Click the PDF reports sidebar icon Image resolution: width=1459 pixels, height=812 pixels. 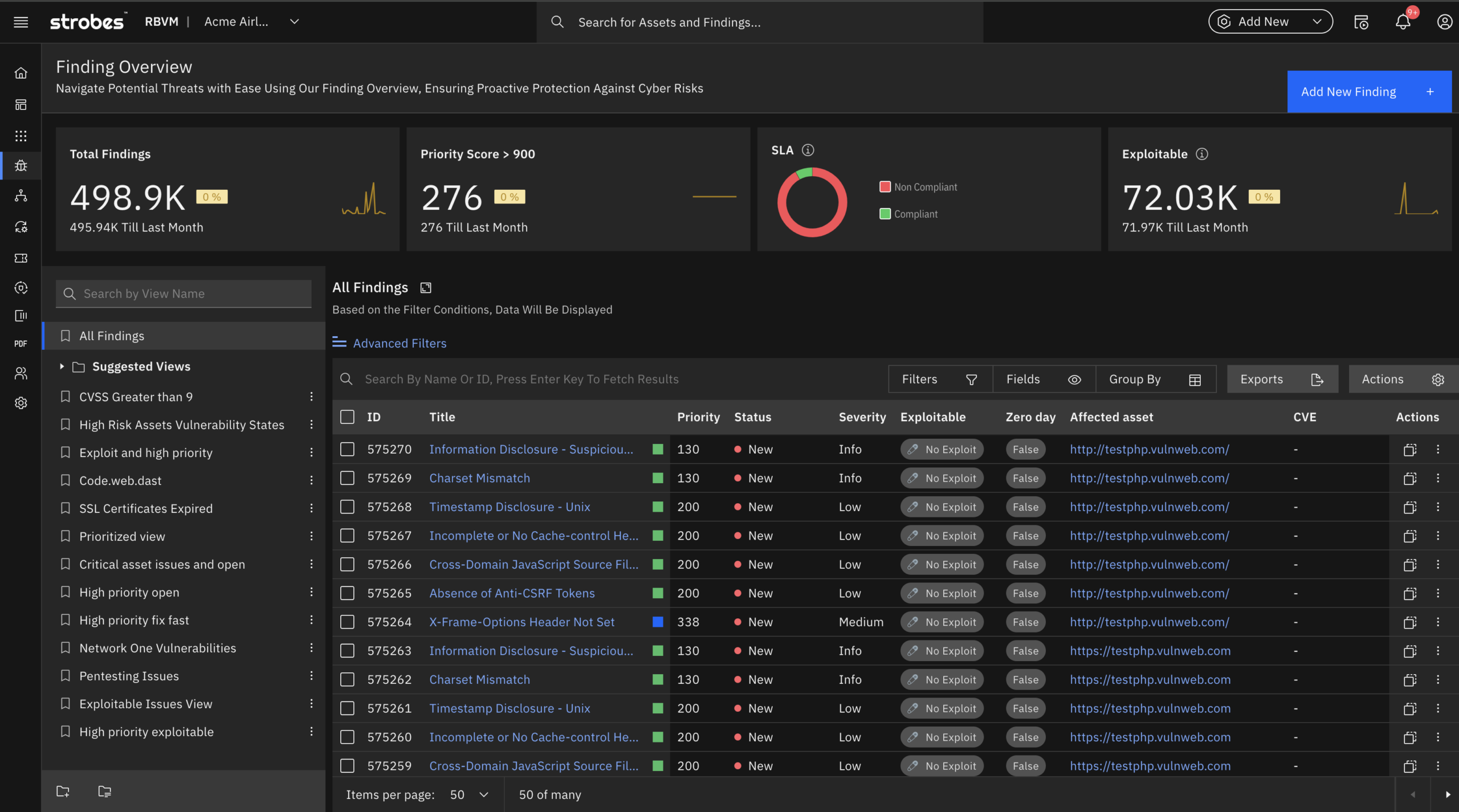[x=21, y=344]
